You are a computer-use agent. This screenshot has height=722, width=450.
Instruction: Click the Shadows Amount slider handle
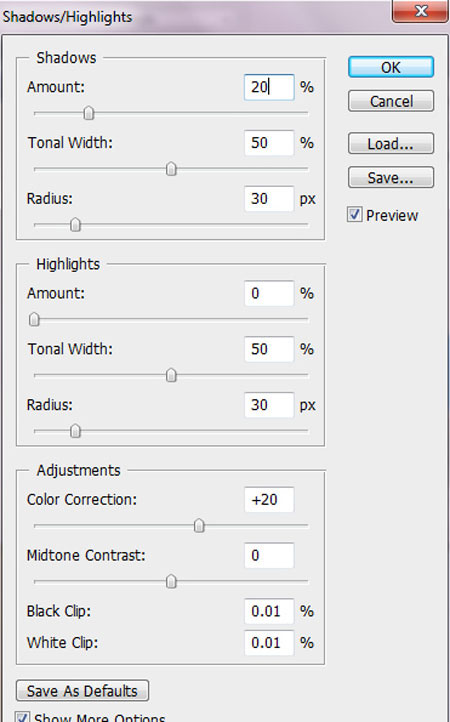(88, 113)
